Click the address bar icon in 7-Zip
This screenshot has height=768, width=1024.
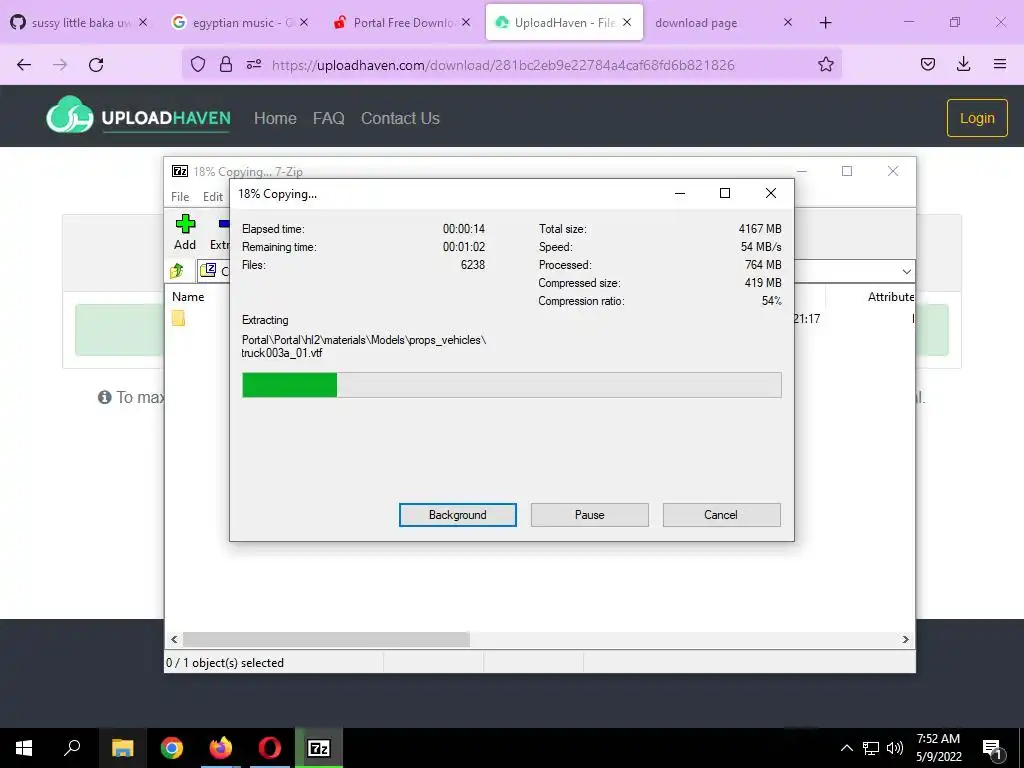(208, 270)
